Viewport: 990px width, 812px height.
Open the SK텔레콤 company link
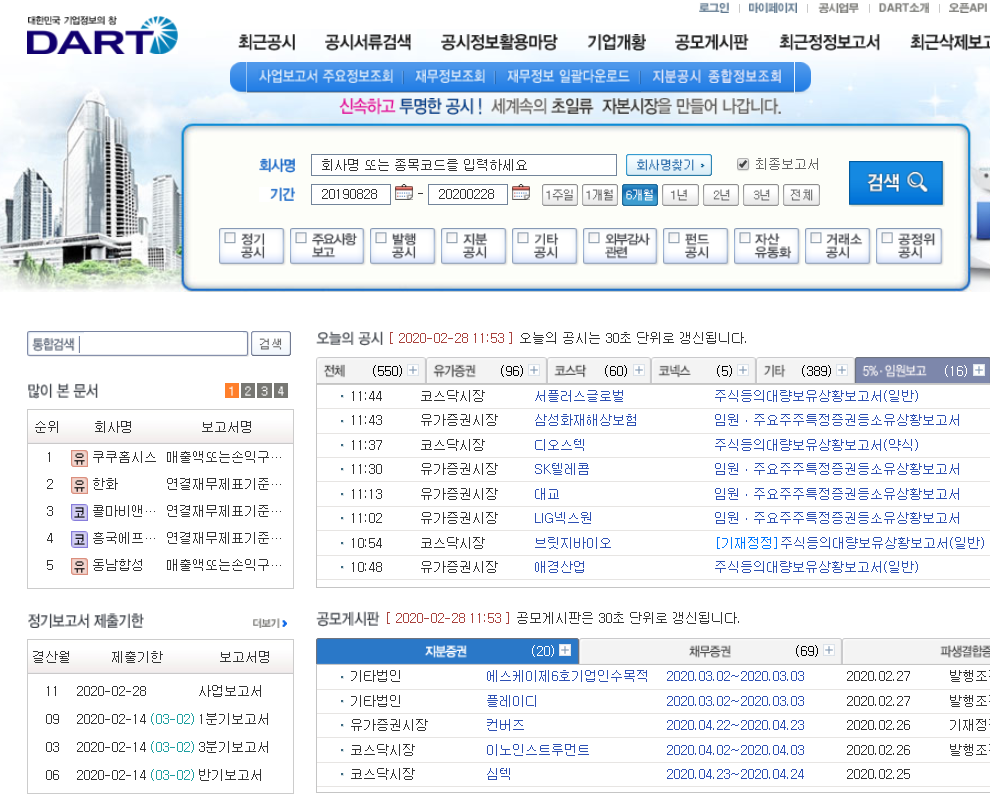(x=561, y=469)
